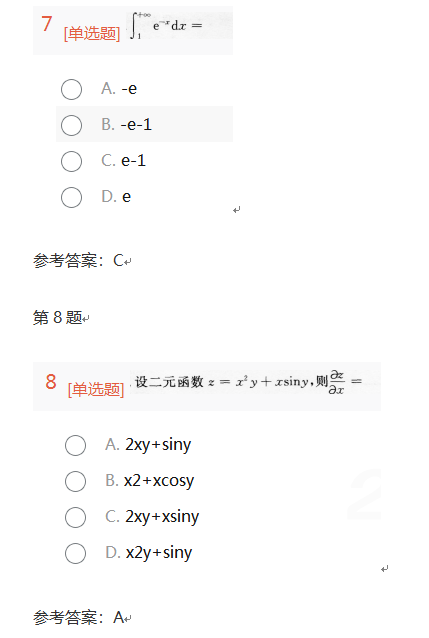Select radio button for option B. -e-1
Image resolution: width=429 pixels, height=638 pixels.
coord(71,125)
